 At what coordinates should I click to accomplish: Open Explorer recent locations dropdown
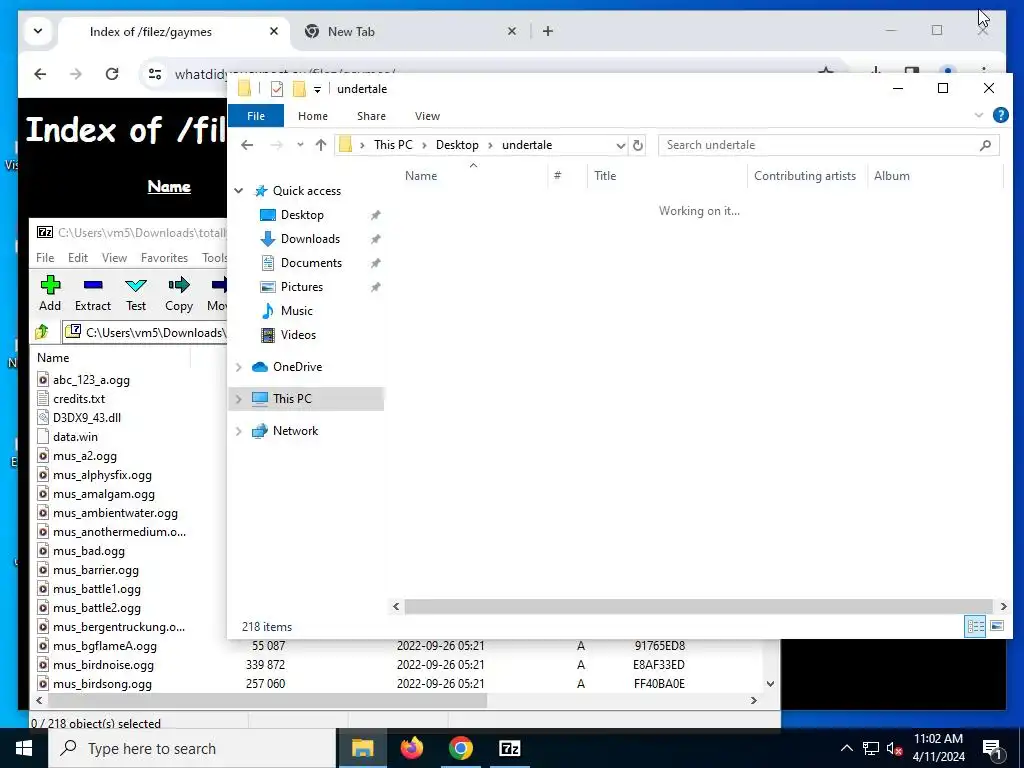tap(300, 145)
